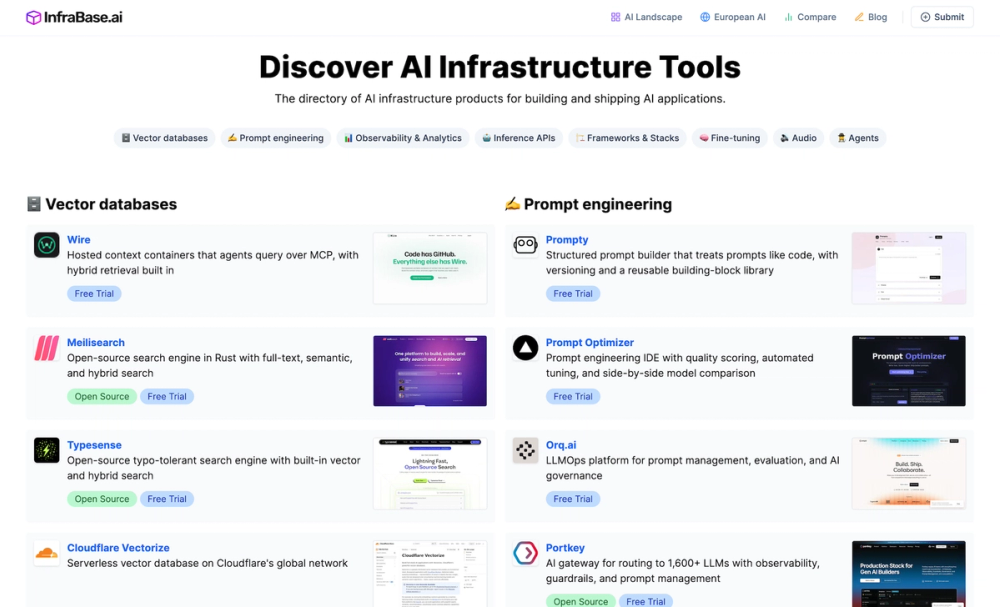Click Free Trial badge under Orq.ai
Viewport: 1000px width, 607px height.
573,499
